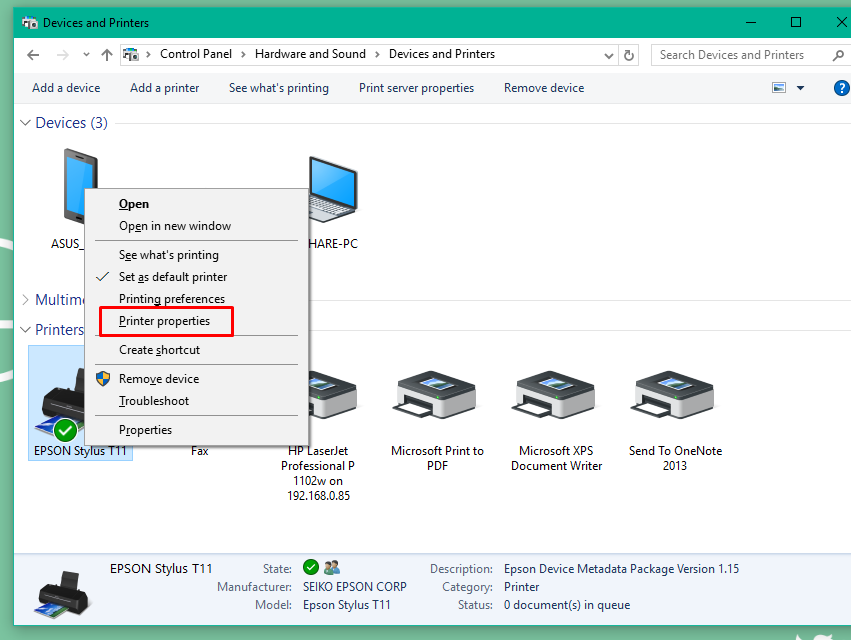
Task: Open the recent locations dropdown arrow
Action: 86,55
